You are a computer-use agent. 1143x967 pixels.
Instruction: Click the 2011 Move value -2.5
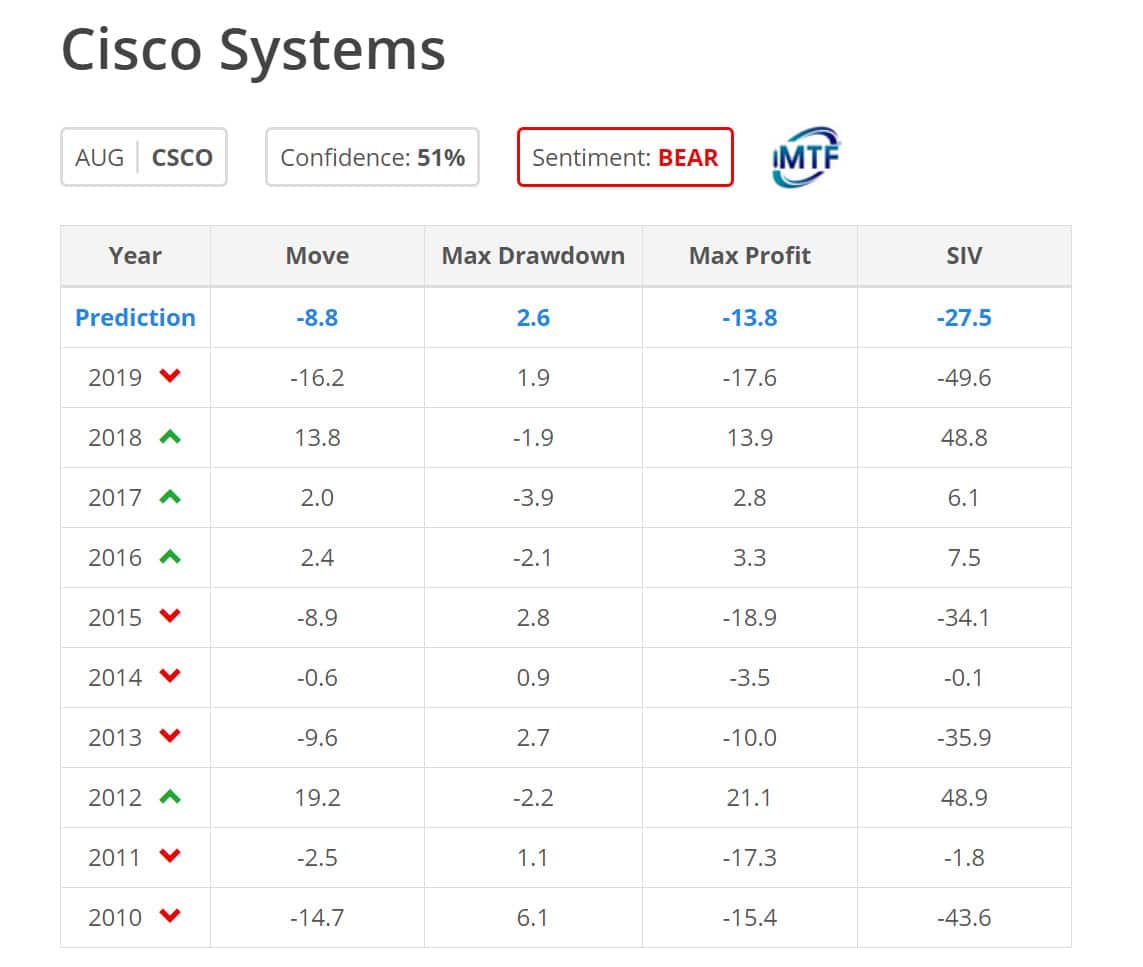tap(317, 858)
